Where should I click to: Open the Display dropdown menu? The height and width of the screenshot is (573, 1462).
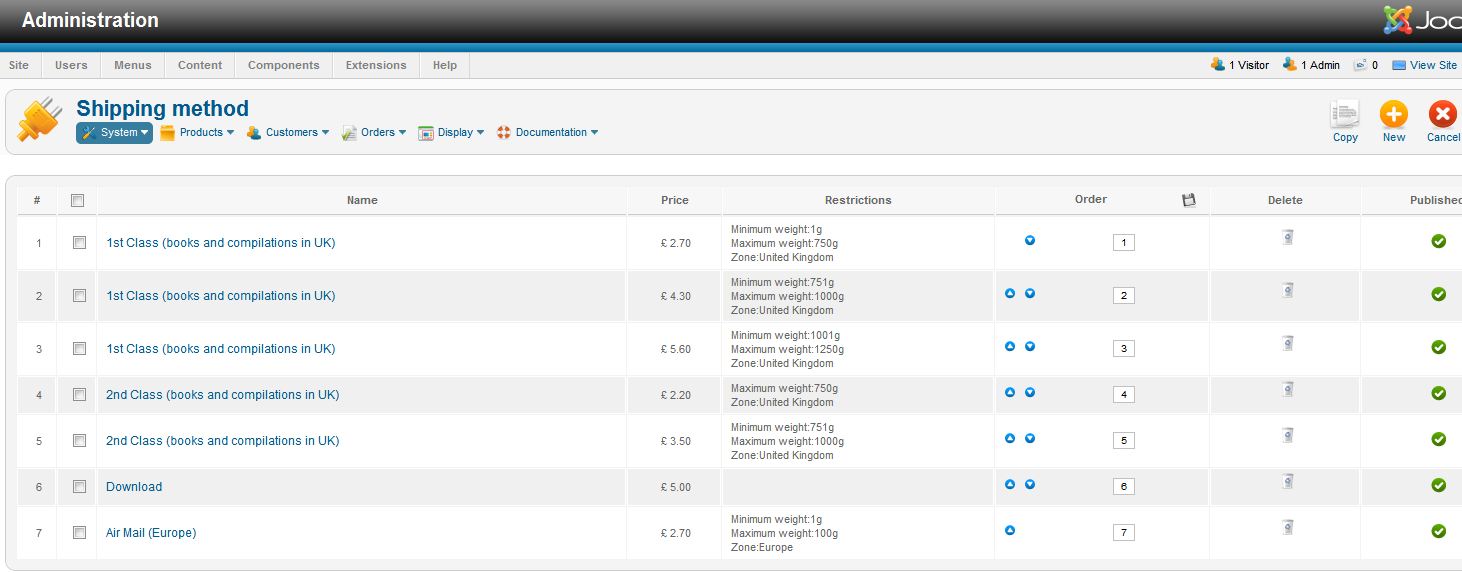(452, 132)
